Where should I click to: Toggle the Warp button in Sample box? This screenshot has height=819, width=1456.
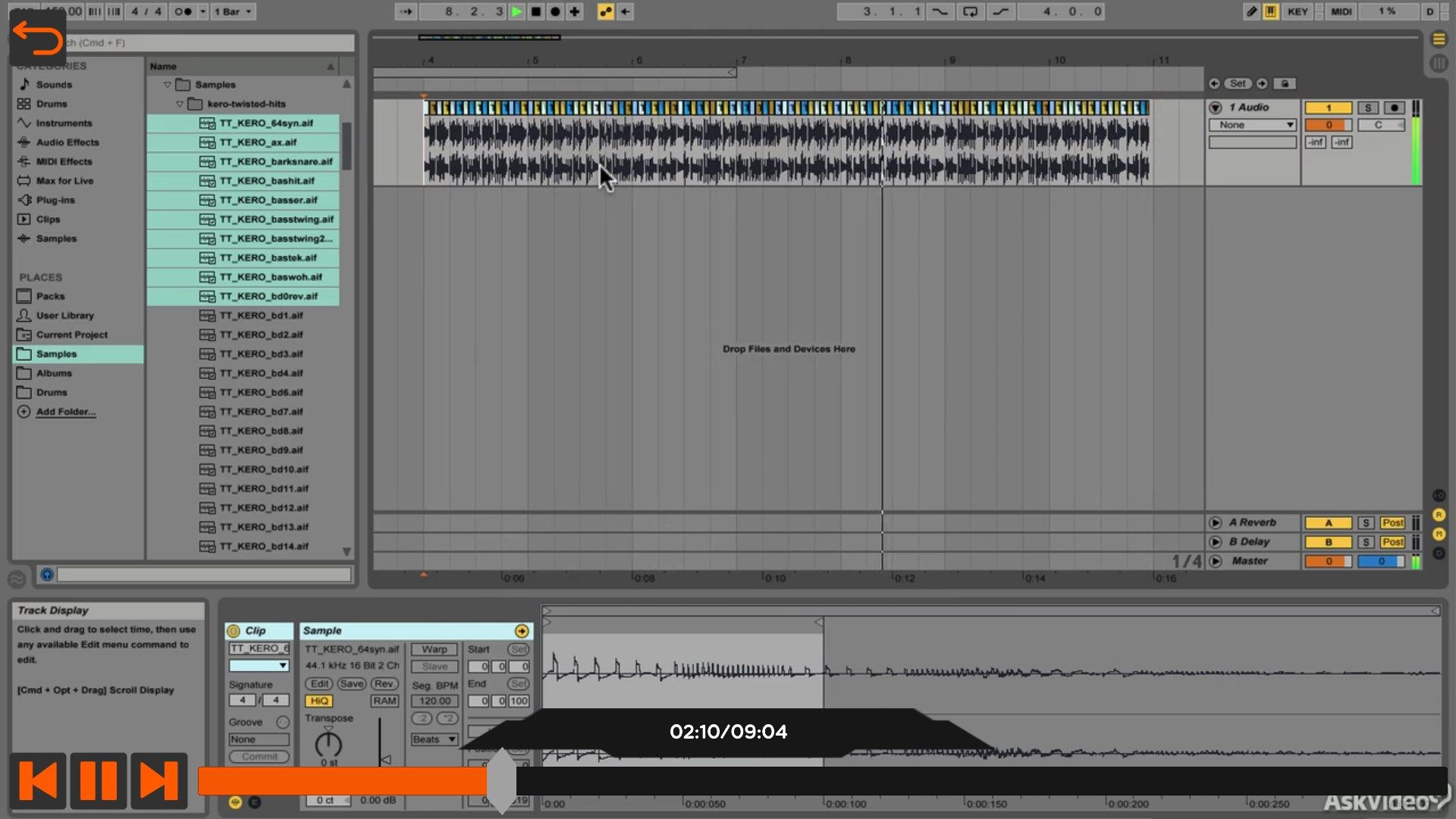435,649
